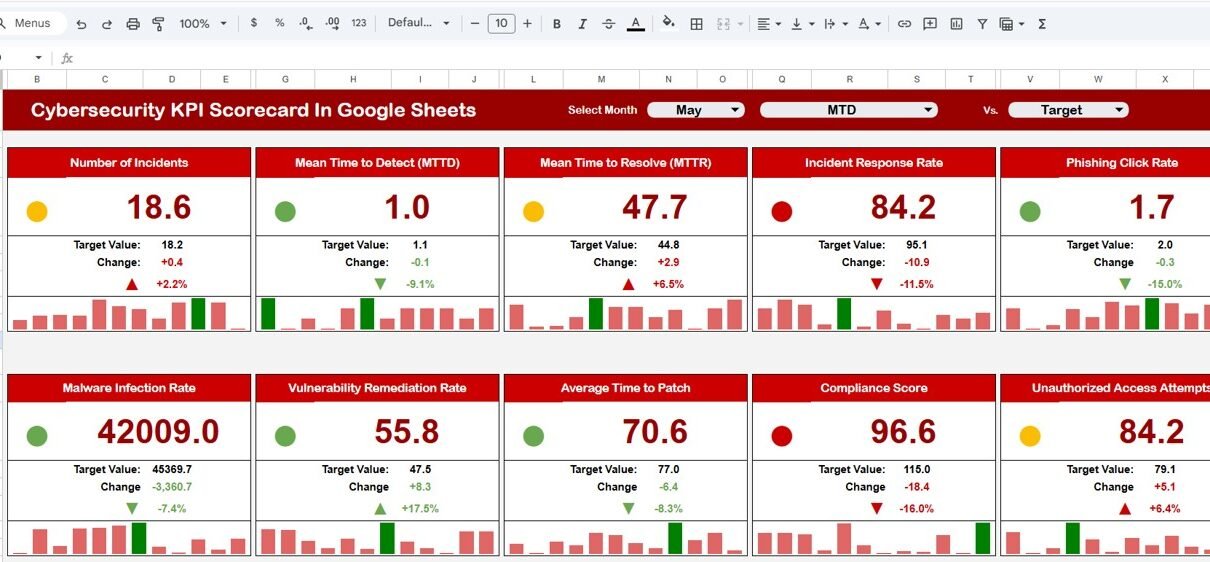Open the fill color tool
1210x562 pixels.
click(669, 23)
